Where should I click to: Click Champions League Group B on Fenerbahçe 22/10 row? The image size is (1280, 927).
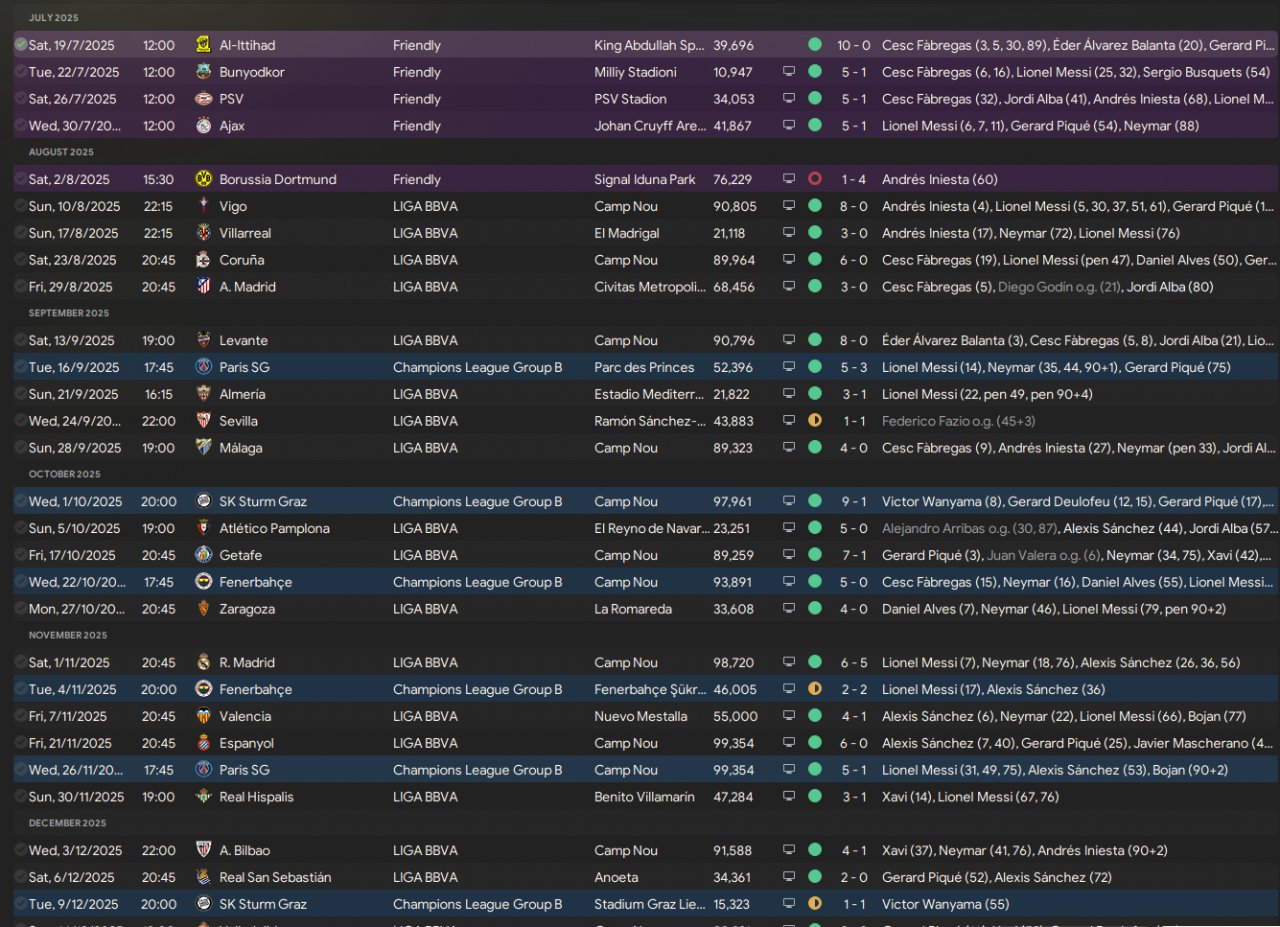pyautogui.click(x=477, y=582)
